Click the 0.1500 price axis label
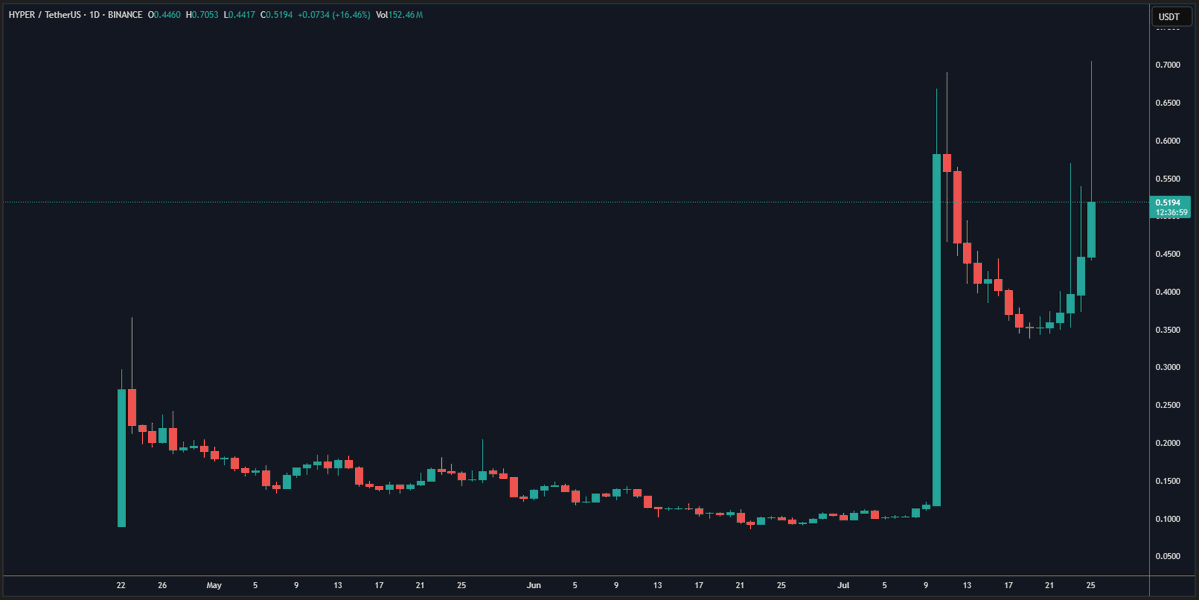This screenshot has width=1199, height=600. pos(1169,482)
